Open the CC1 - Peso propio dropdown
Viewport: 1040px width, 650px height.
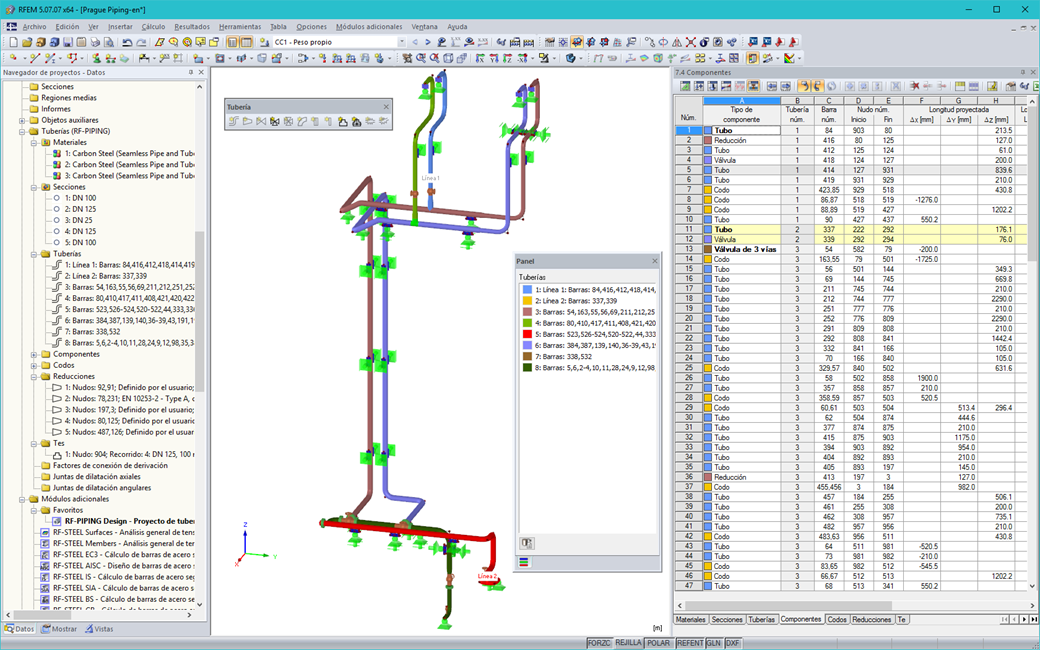(x=401, y=42)
